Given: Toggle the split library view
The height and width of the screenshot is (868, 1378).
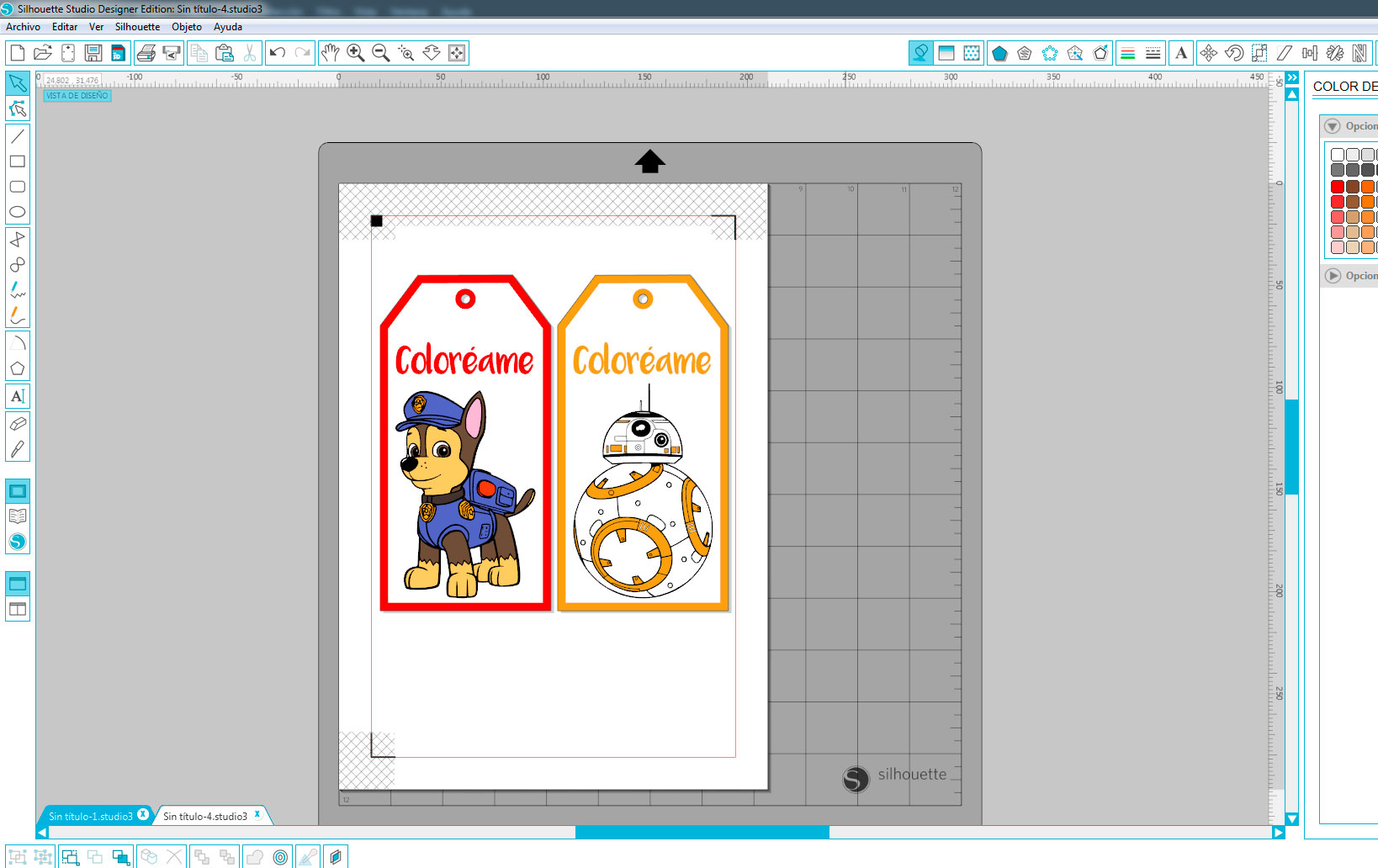Looking at the screenshot, I should click(x=18, y=609).
